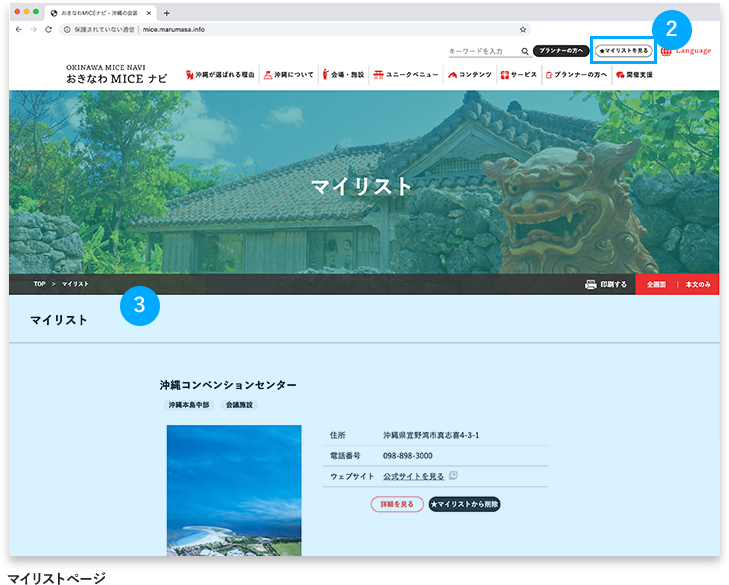Image resolution: width=729 pixels, height=585 pixels.
Task: Click the マイリスト section heading
Action: [59, 320]
